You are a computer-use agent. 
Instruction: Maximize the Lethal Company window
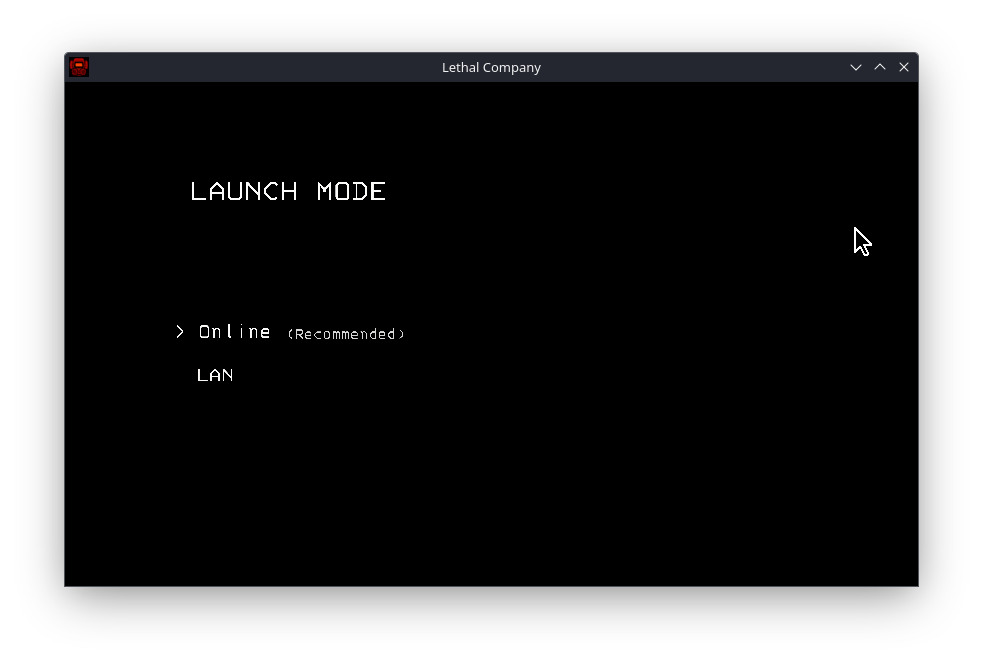(880, 67)
